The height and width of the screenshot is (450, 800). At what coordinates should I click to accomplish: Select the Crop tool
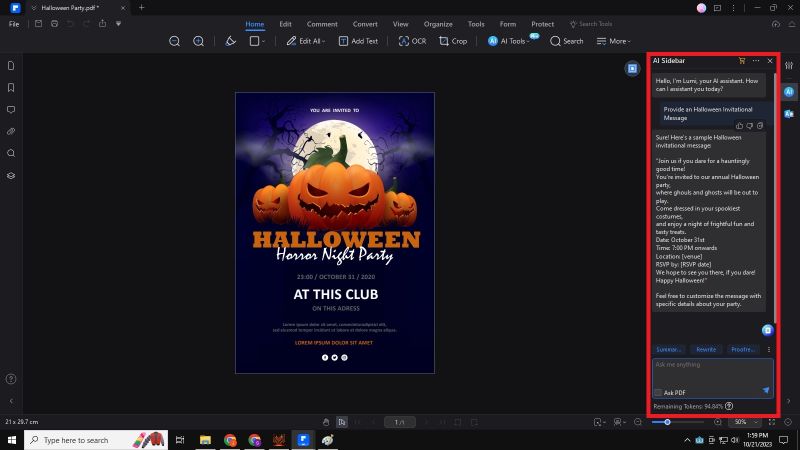point(453,41)
